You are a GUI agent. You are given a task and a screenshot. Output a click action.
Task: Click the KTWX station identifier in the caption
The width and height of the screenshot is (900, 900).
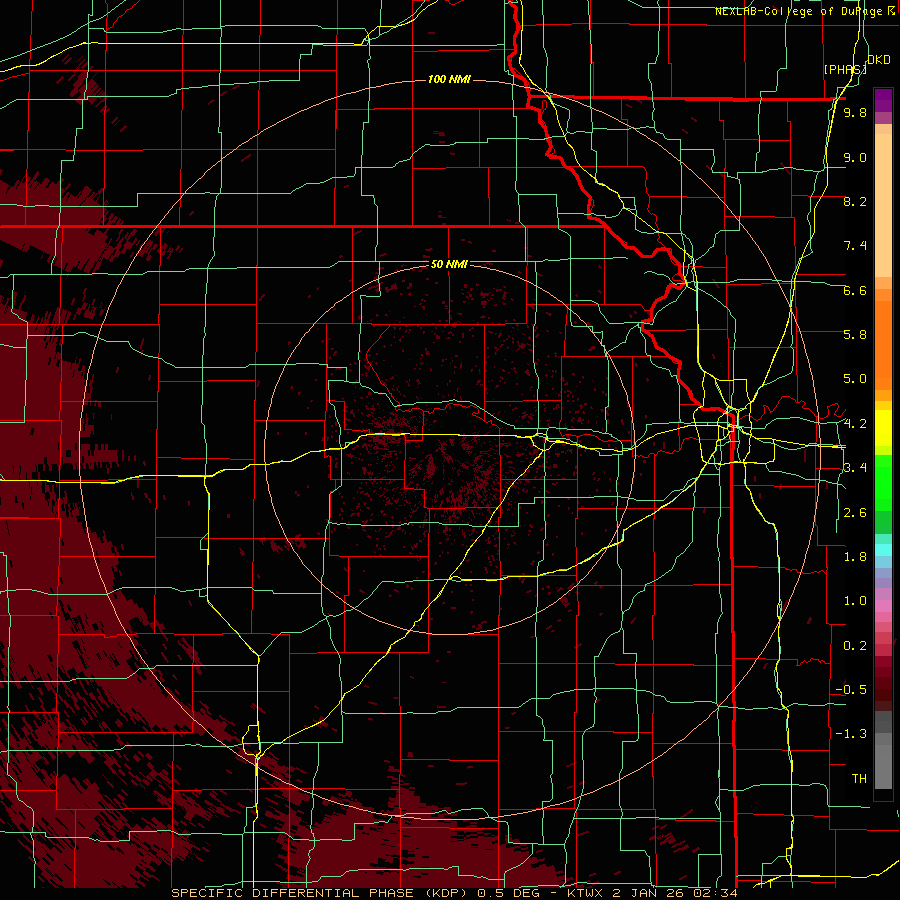(x=587, y=893)
